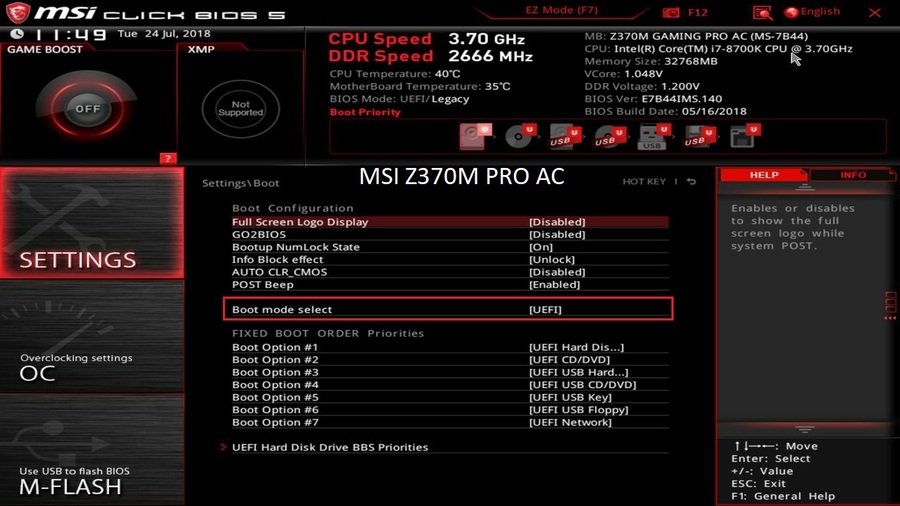
Task: Click the FIXED BOOT ORDER Priorities heading
Action: pos(328,334)
